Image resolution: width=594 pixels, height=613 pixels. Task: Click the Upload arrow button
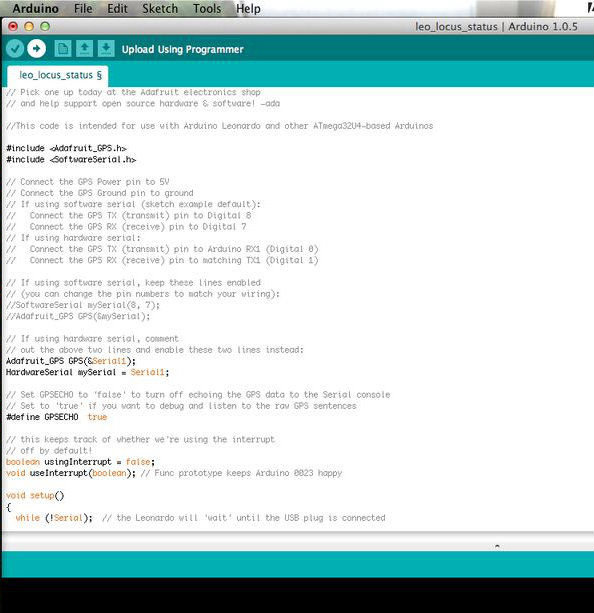(x=36, y=49)
